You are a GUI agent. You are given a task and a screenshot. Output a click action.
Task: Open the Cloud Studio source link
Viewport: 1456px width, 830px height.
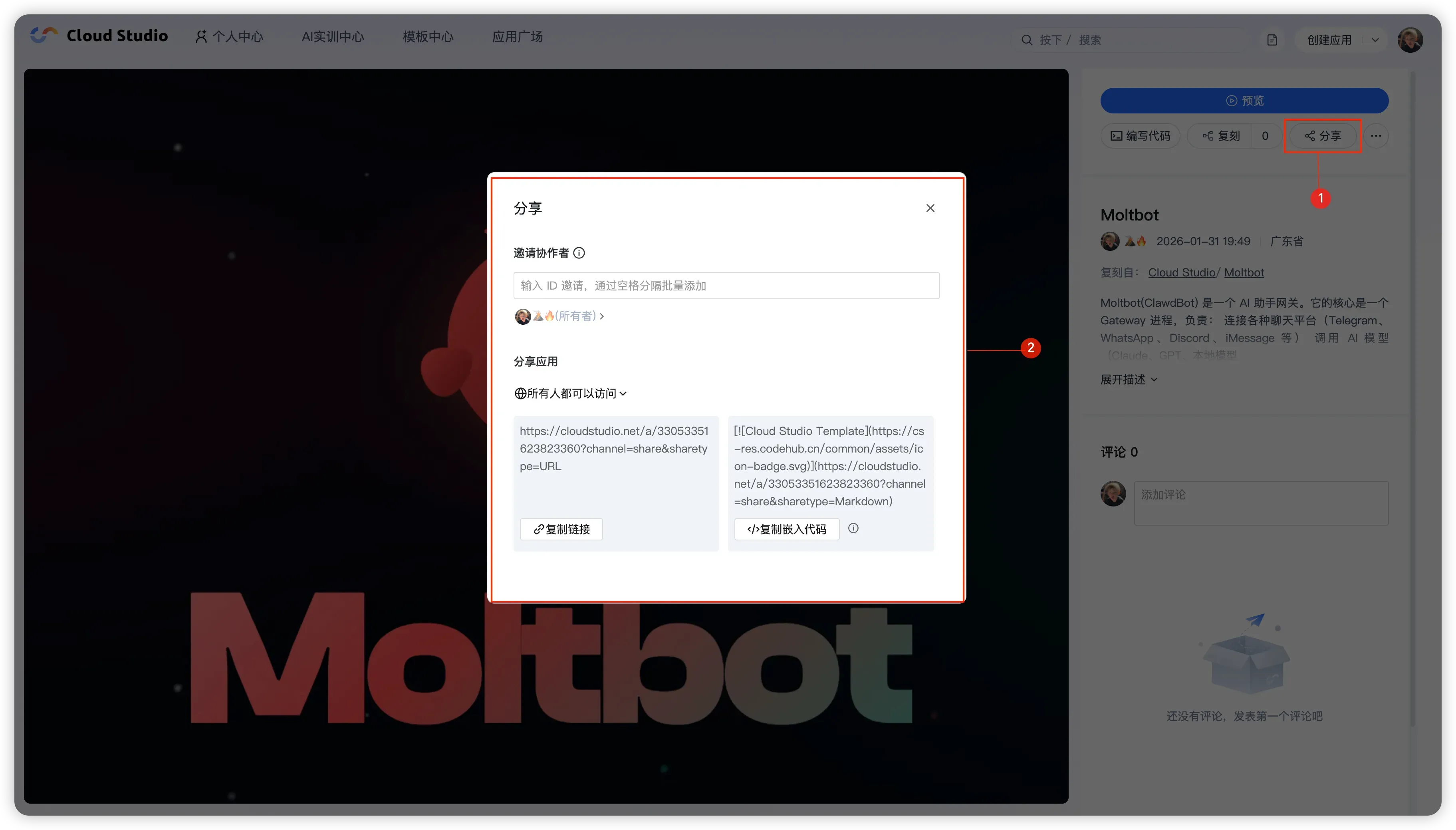1181,272
